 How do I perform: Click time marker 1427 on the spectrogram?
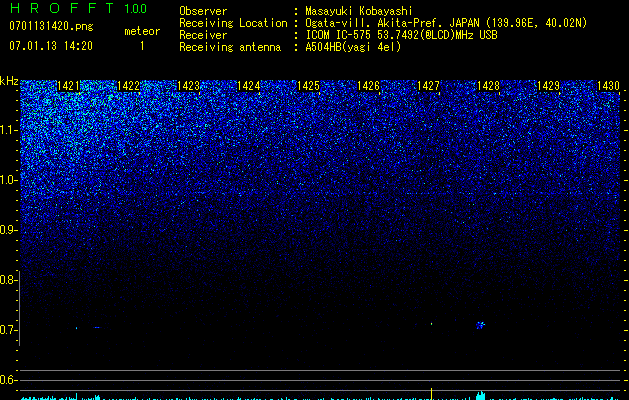coord(428,86)
